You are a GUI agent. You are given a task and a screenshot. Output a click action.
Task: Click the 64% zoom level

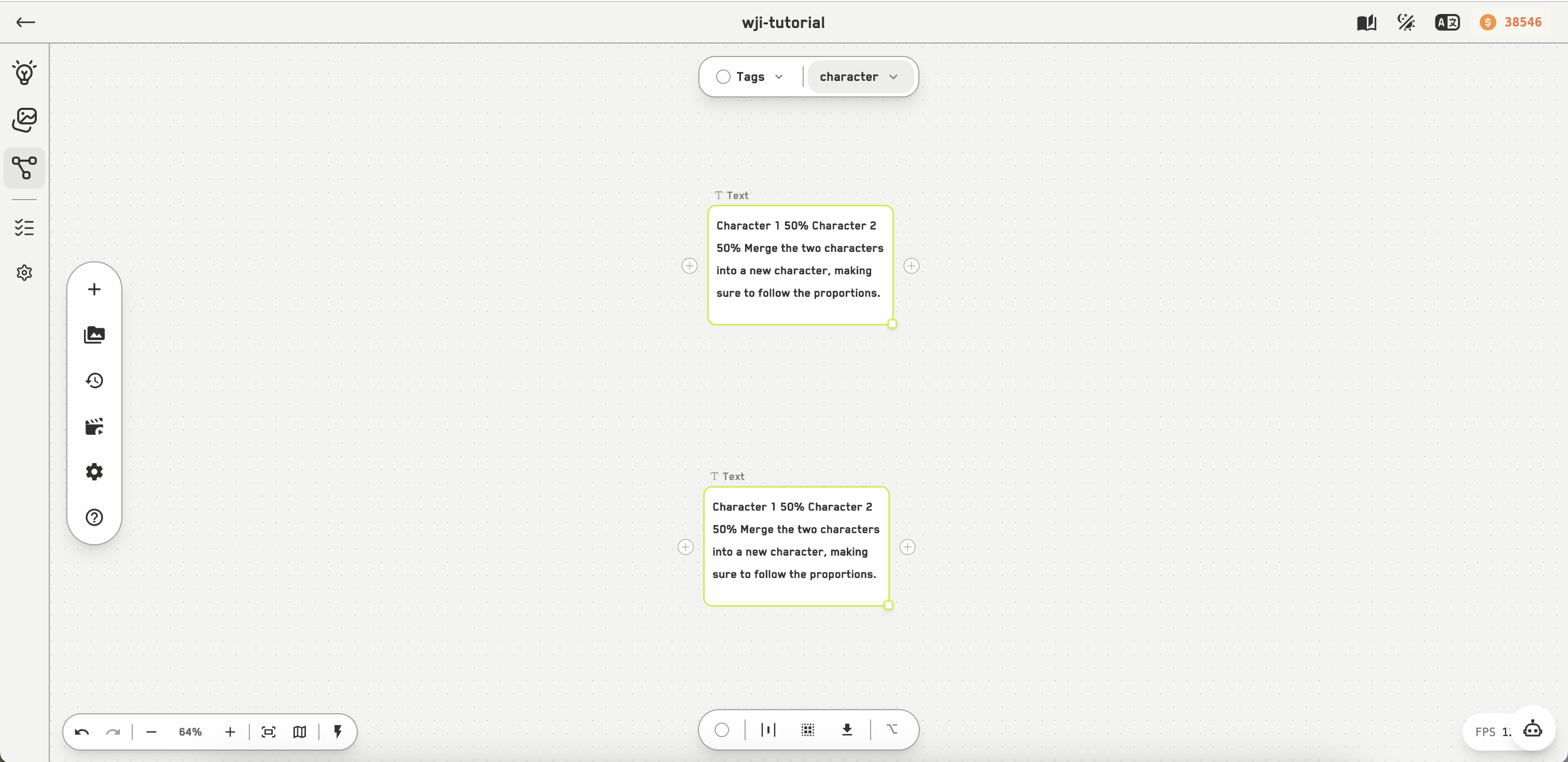tap(190, 731)
